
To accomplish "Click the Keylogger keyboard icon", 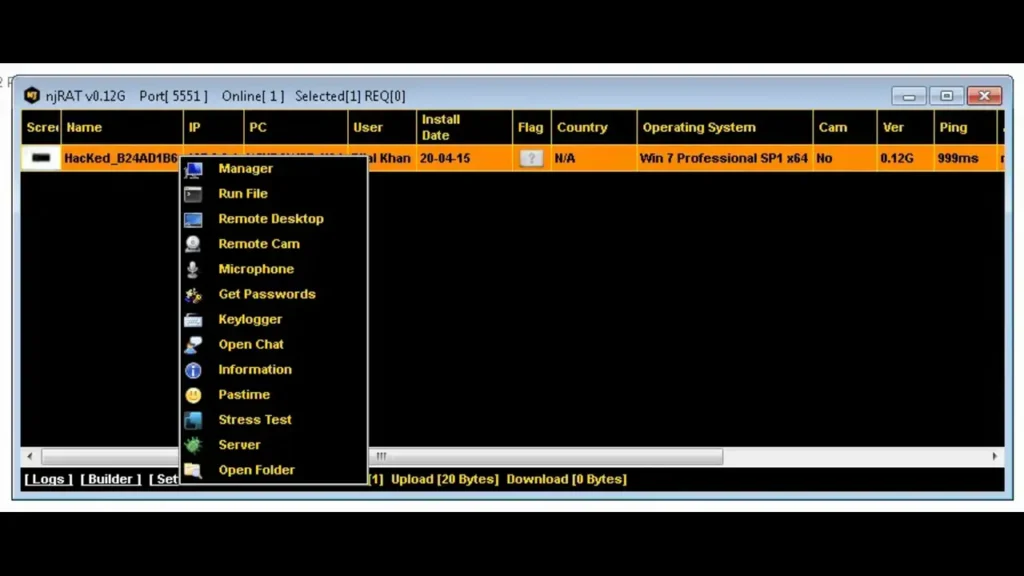I will click(x=193, y=319).
